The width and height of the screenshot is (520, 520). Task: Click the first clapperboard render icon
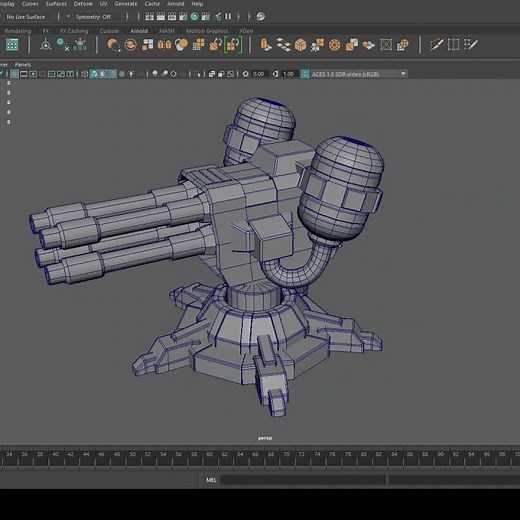[149, 16]
